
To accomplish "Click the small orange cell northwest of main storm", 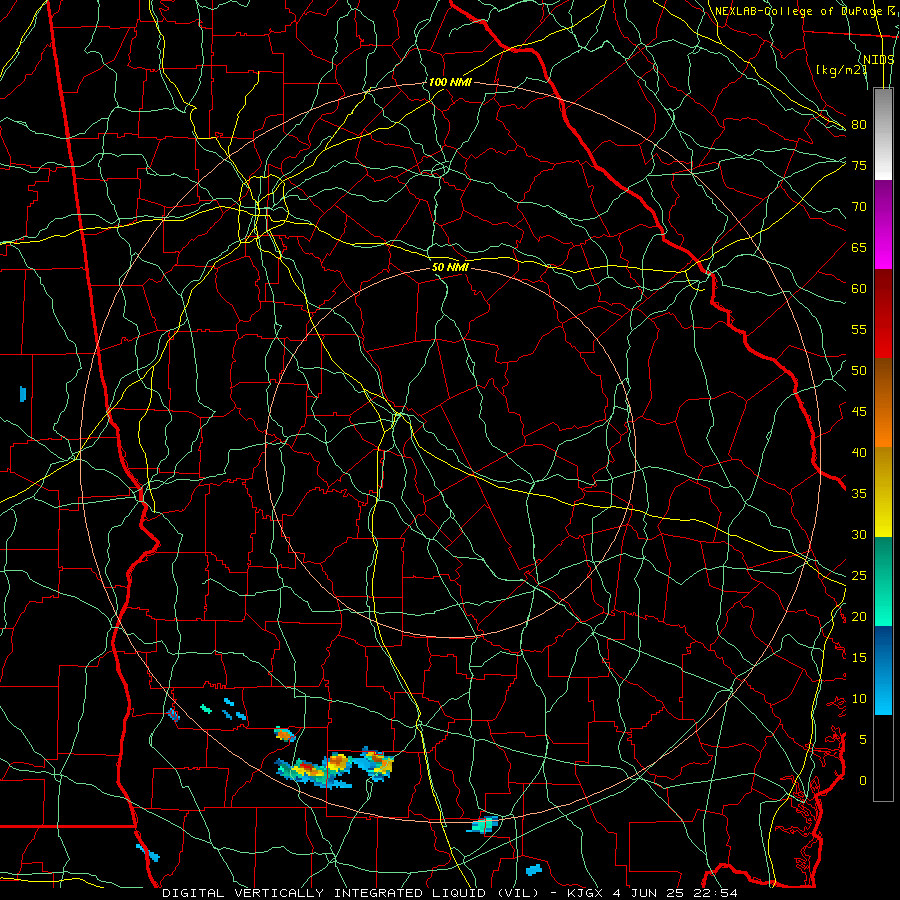I will point(285,734).
